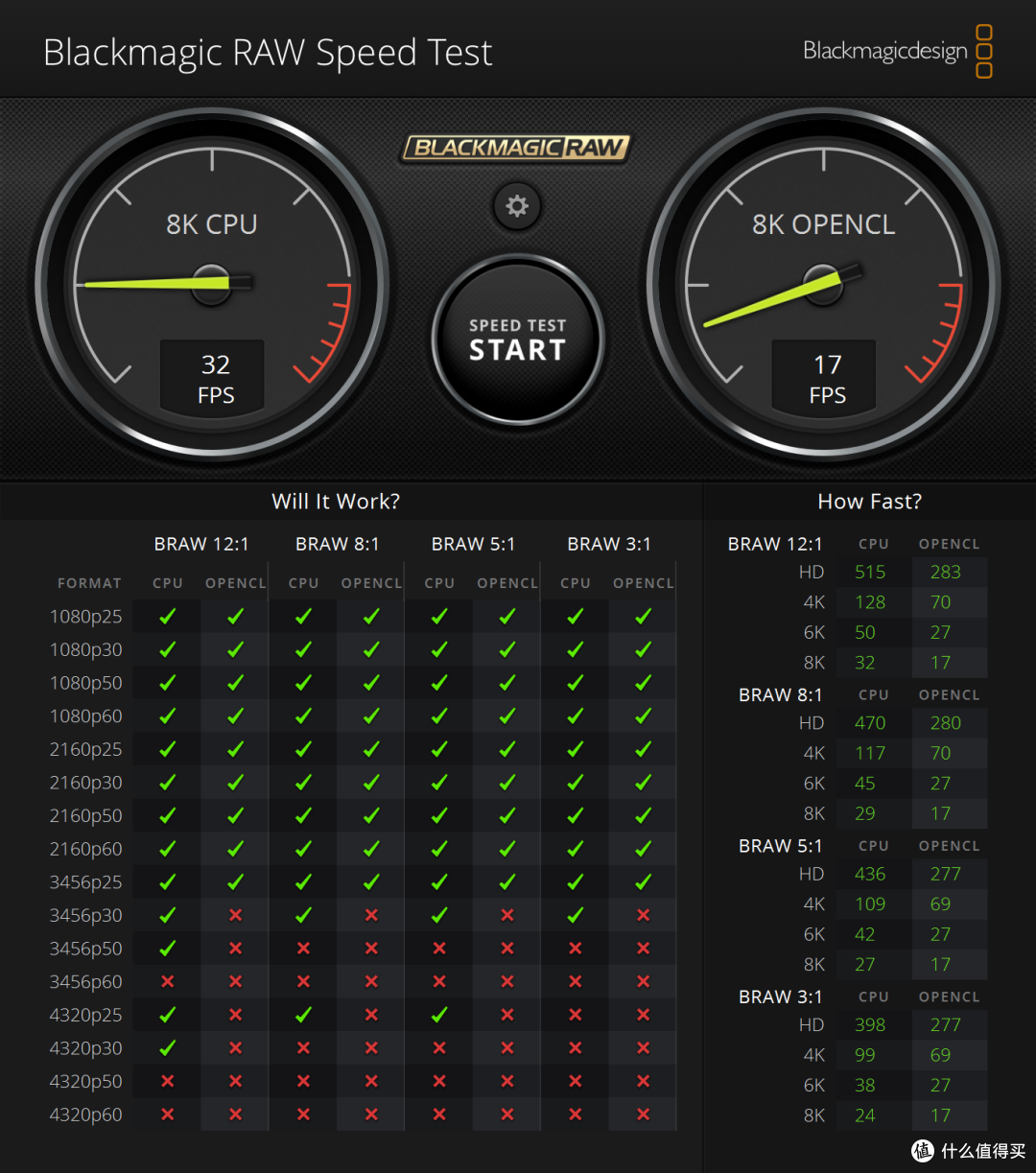This screenshot has width=1036, height=1173.
Task: Select the 1080p25 format row label
Action: click(86, 617)
